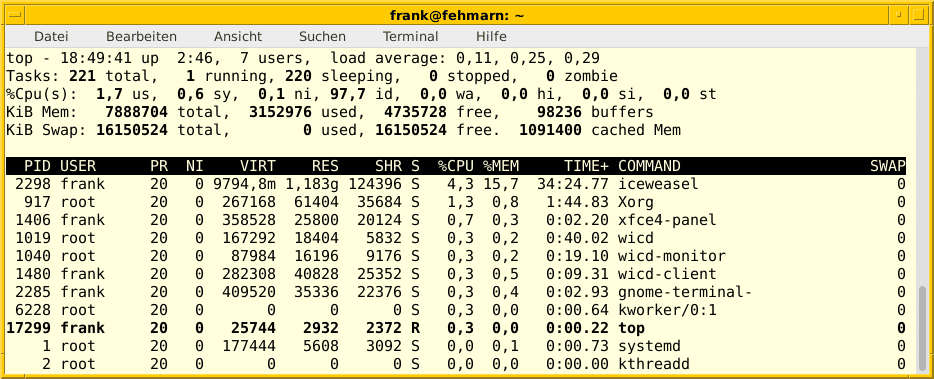Open the window menu button in title bar

click(14, 14)
